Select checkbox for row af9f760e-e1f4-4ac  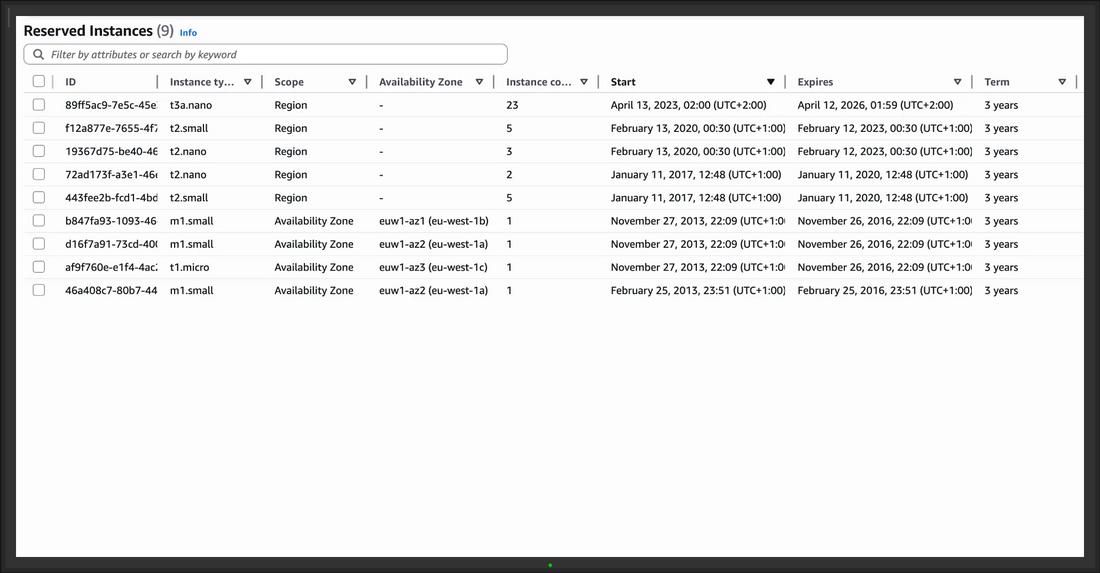coord(39,267)
